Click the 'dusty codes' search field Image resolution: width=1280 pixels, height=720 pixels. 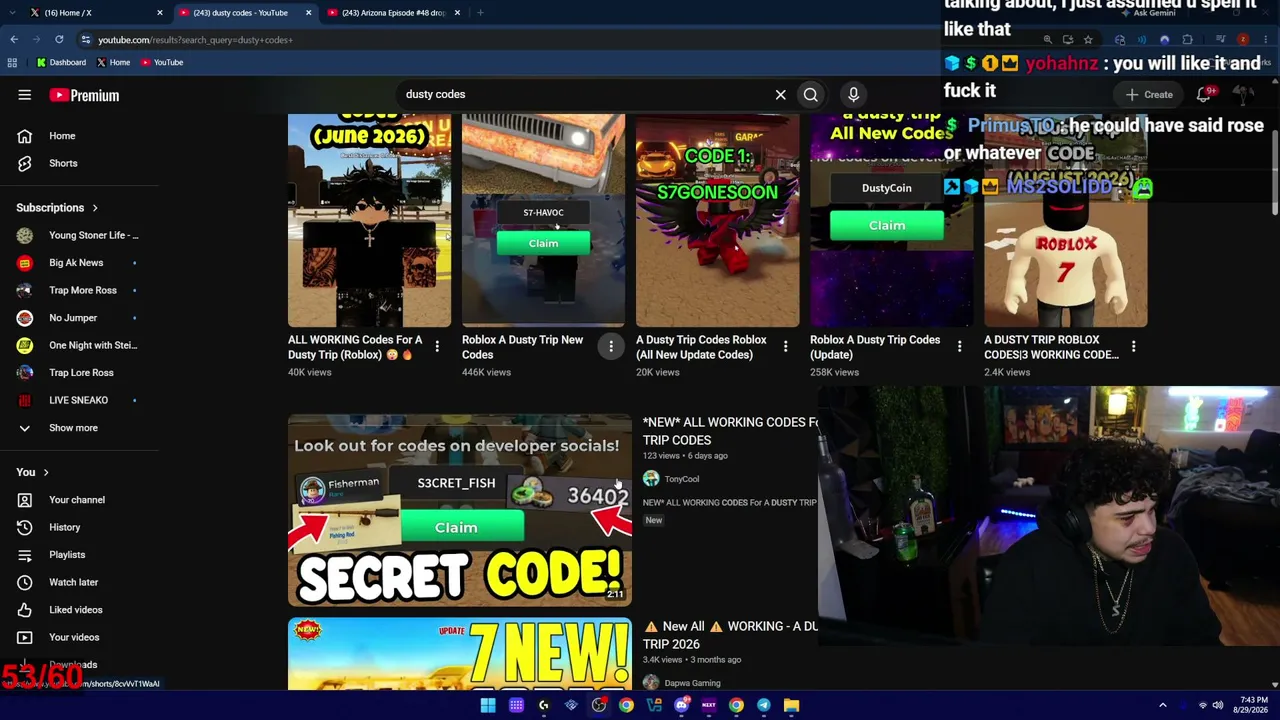(x=583, y=95)
